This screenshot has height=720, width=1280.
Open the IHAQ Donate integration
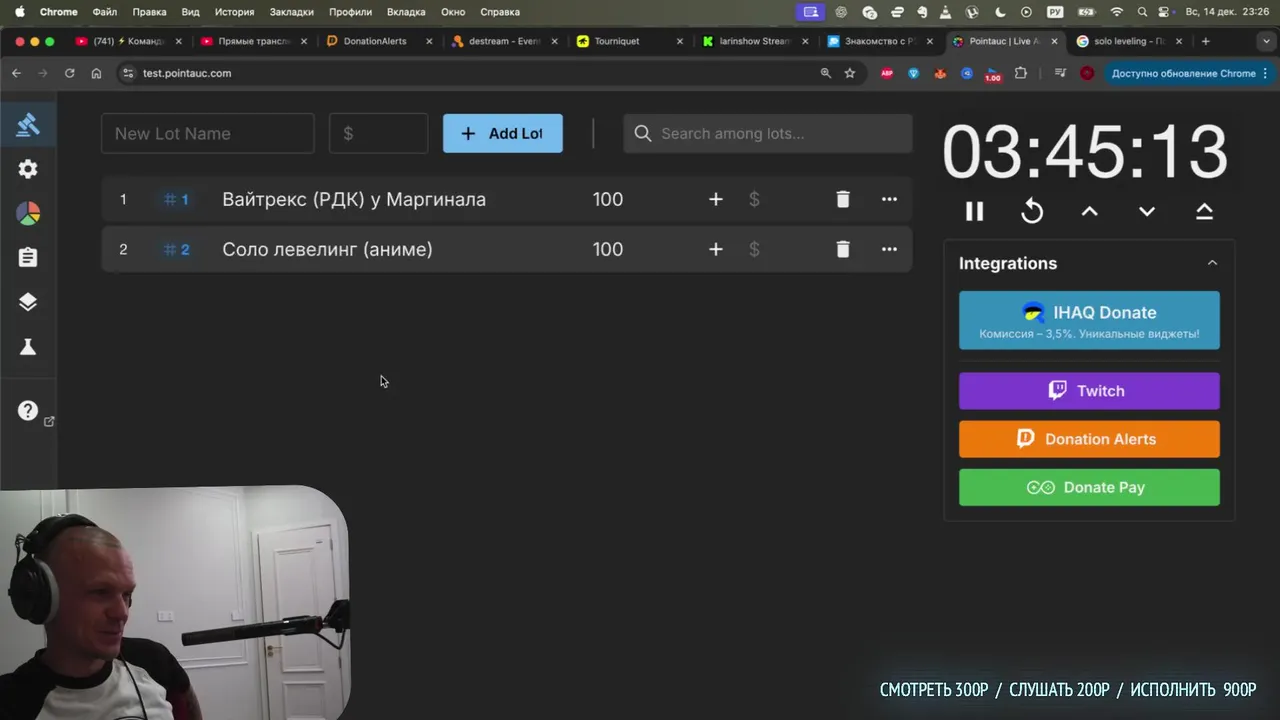coord(1089,320)
